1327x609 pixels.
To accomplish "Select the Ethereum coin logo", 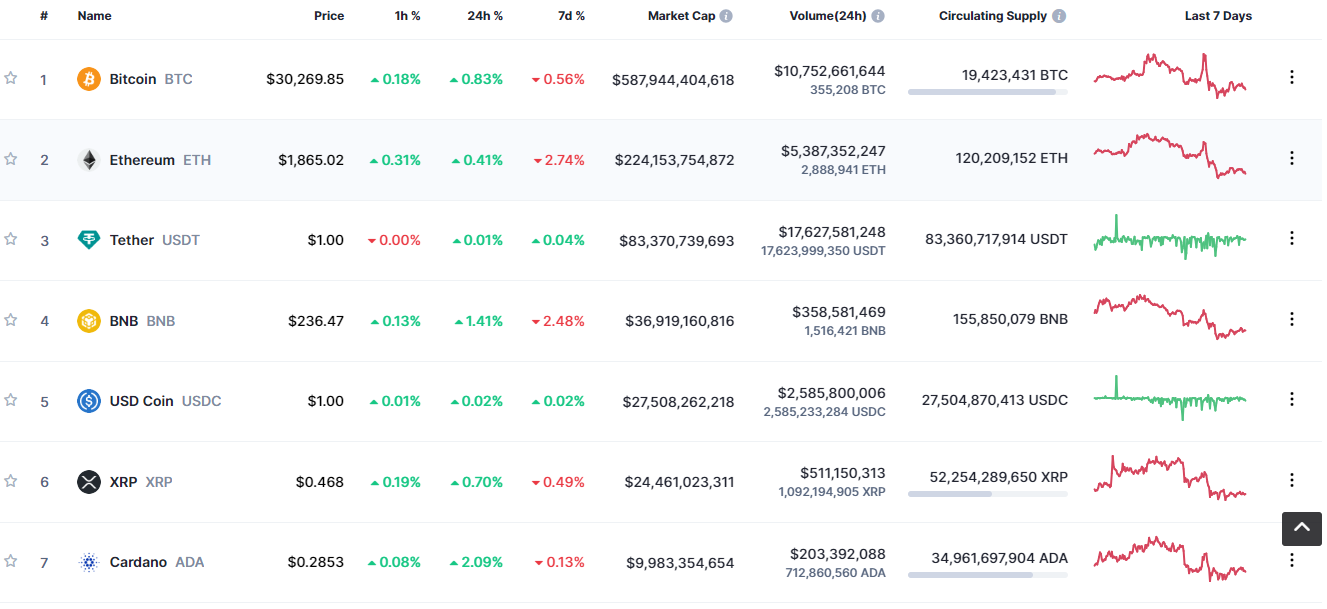I will (x=91, y=159).
